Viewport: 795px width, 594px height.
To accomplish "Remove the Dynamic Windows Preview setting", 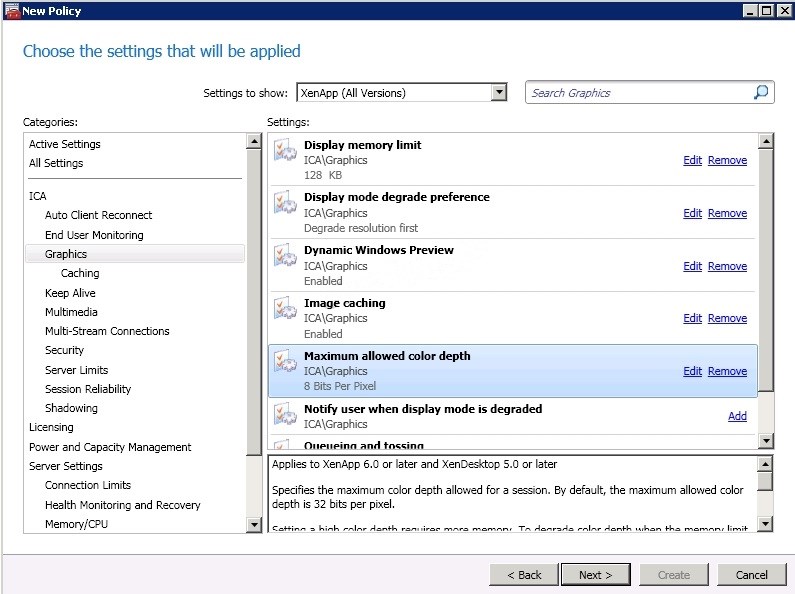I will pos(727,266).
